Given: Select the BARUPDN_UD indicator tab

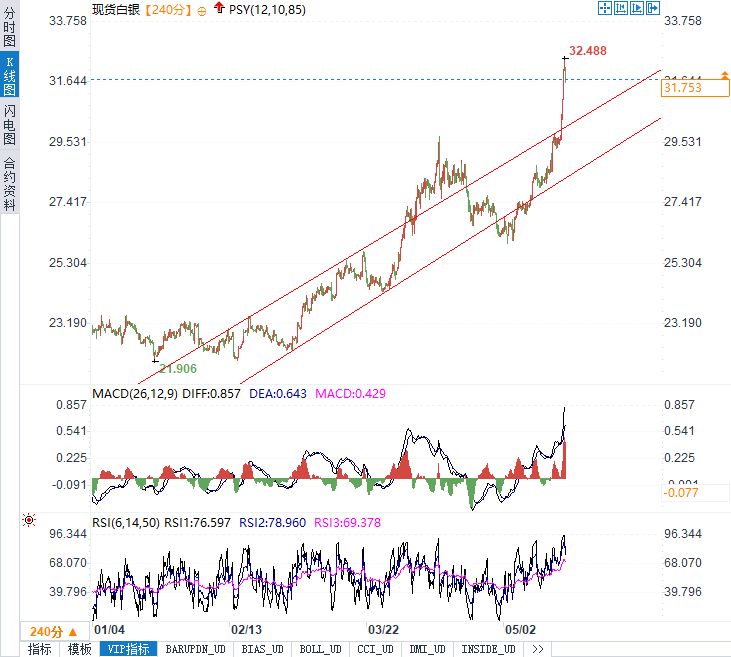Looking at the screenshot, I should coord(195,649).
